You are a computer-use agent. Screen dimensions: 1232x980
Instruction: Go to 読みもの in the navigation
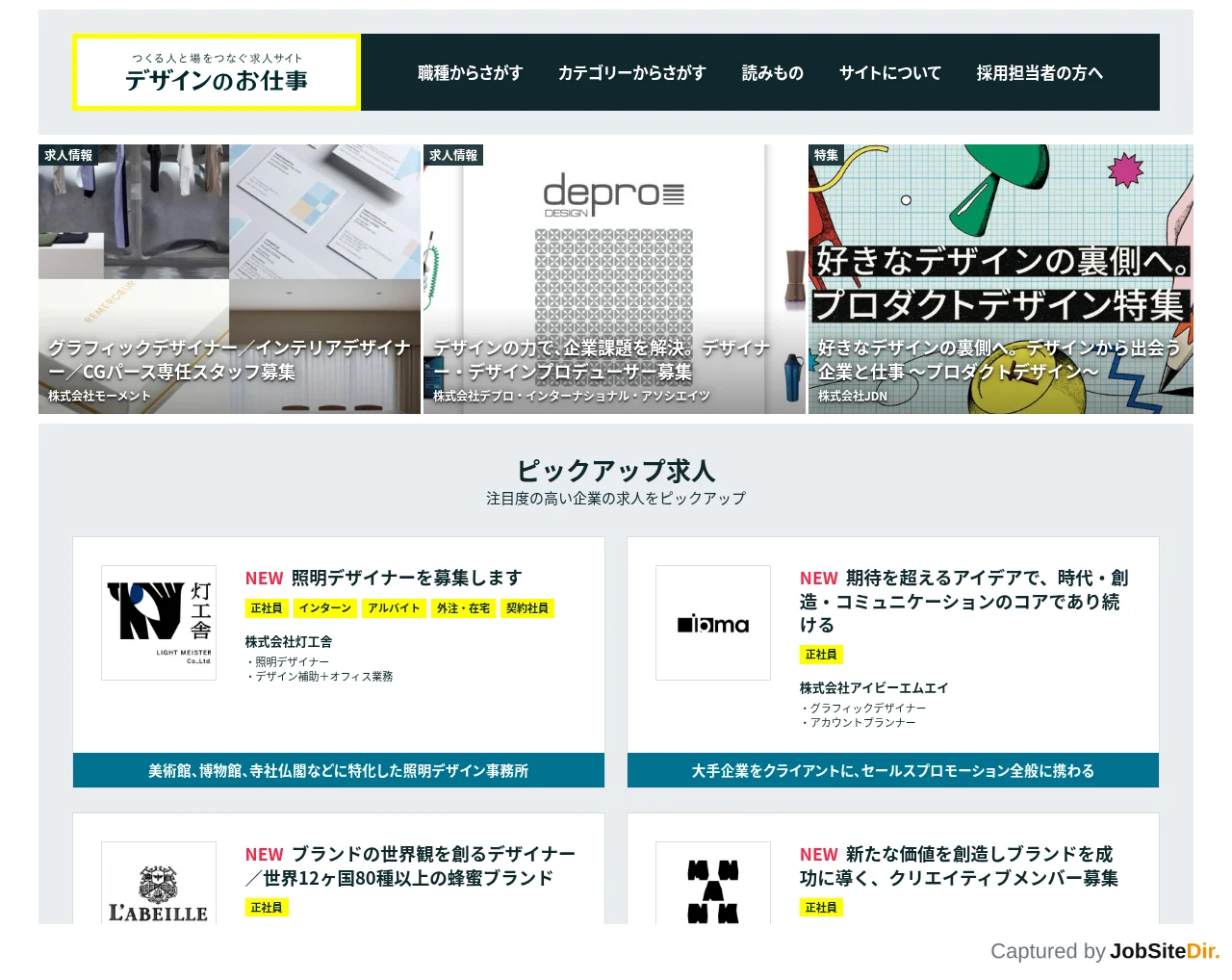tap(772, 72)
